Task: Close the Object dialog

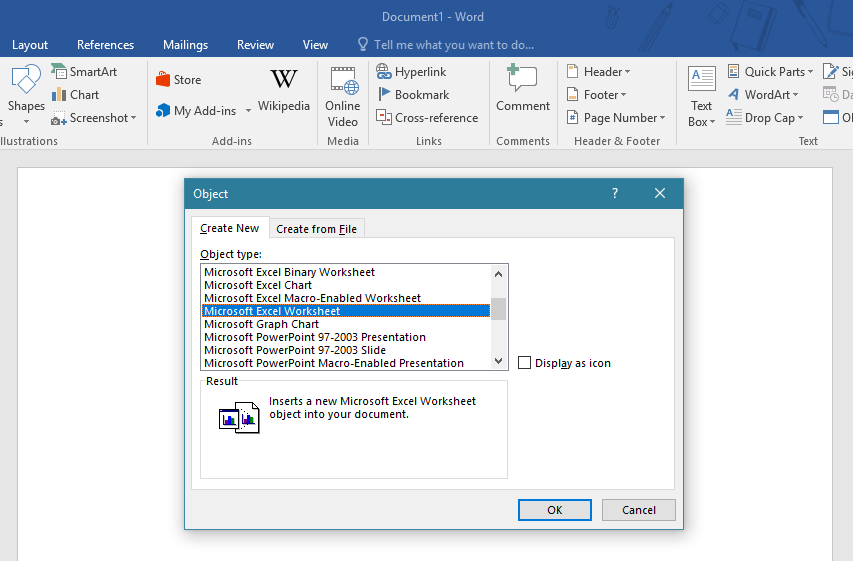Action: coord(660,193)
